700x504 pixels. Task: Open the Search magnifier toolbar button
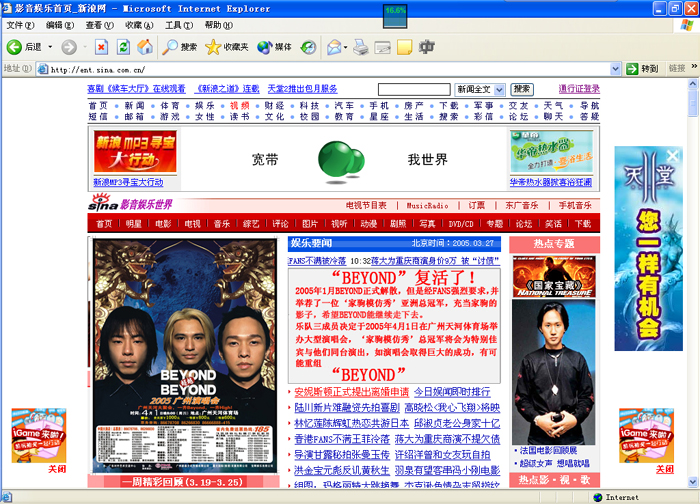point(179,47)
